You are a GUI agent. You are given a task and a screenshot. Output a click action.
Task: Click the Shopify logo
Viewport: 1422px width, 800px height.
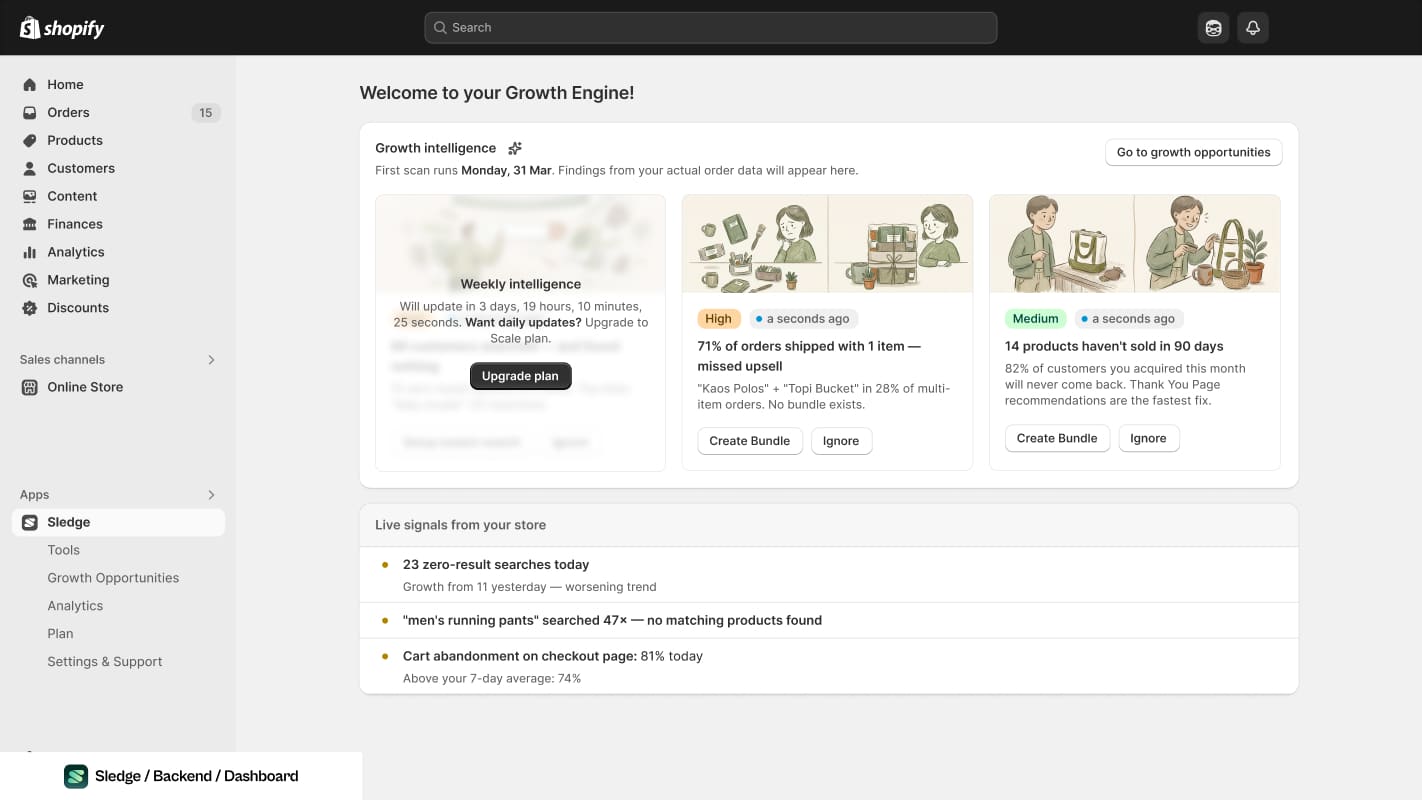(x=62, y=28)
